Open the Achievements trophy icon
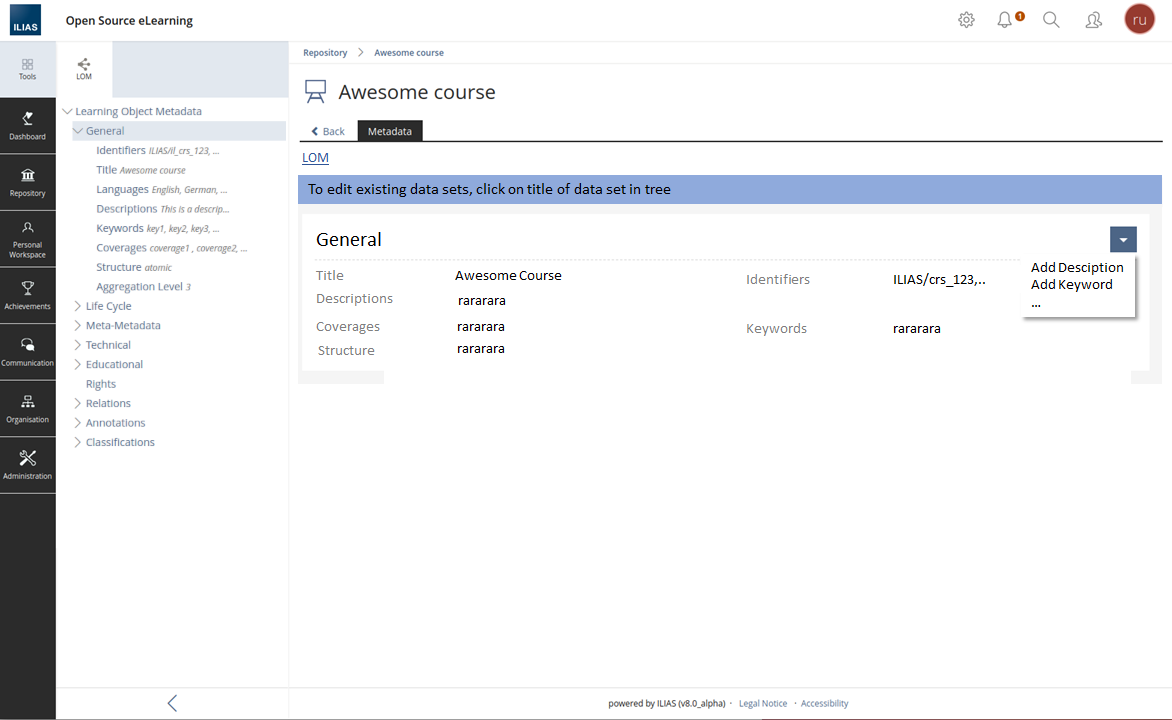 (28, 295)
